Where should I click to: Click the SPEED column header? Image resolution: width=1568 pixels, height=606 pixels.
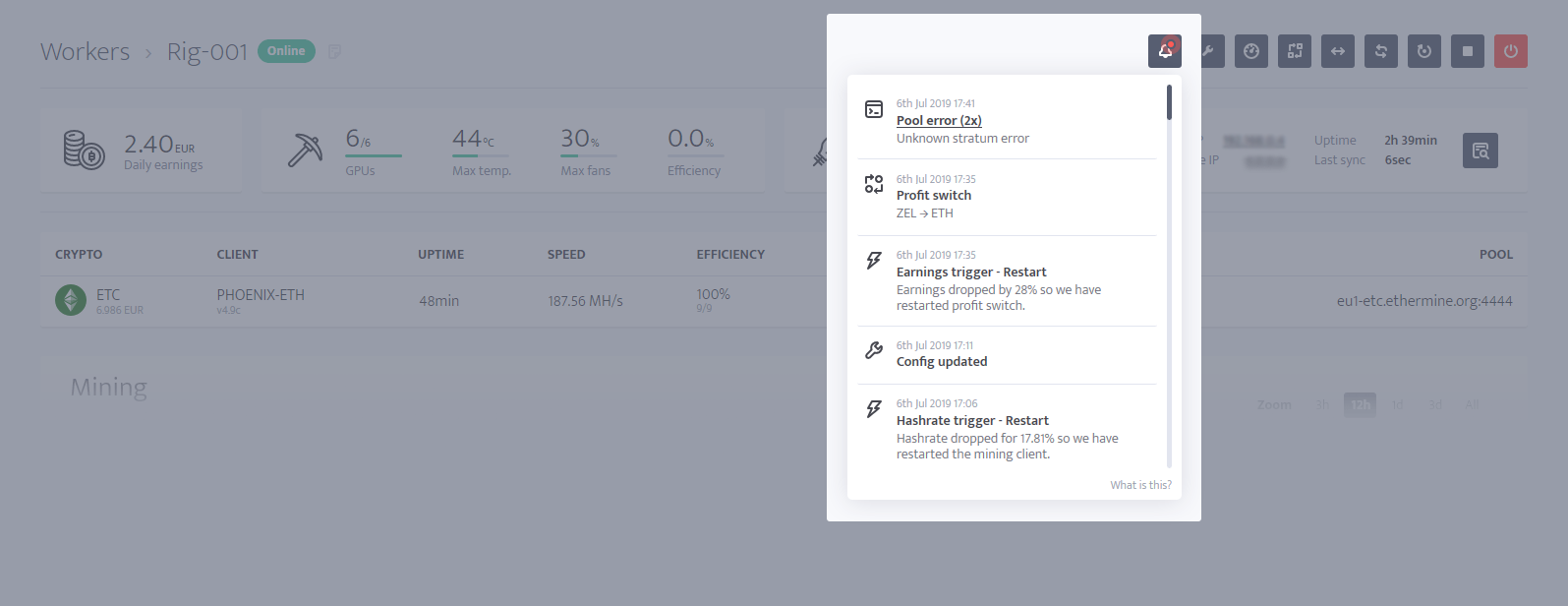566,255
